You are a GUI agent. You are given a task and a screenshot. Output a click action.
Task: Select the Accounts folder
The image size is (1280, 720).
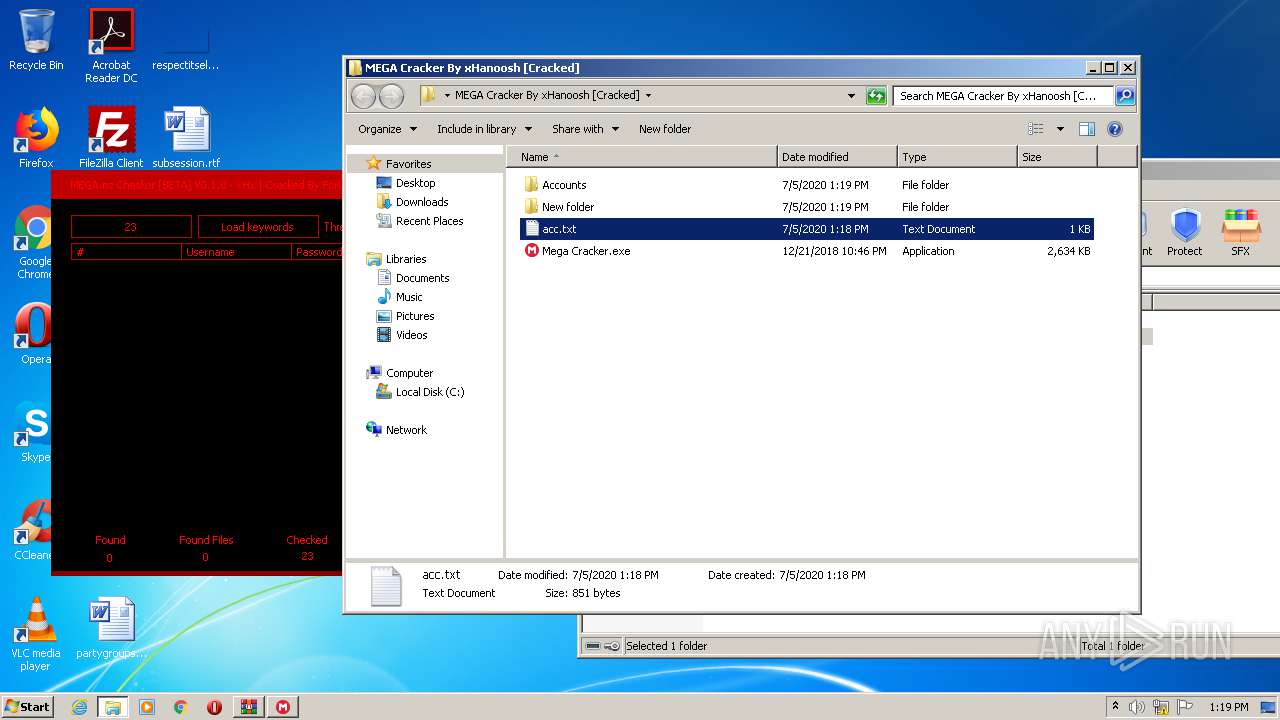coord(564,185)
